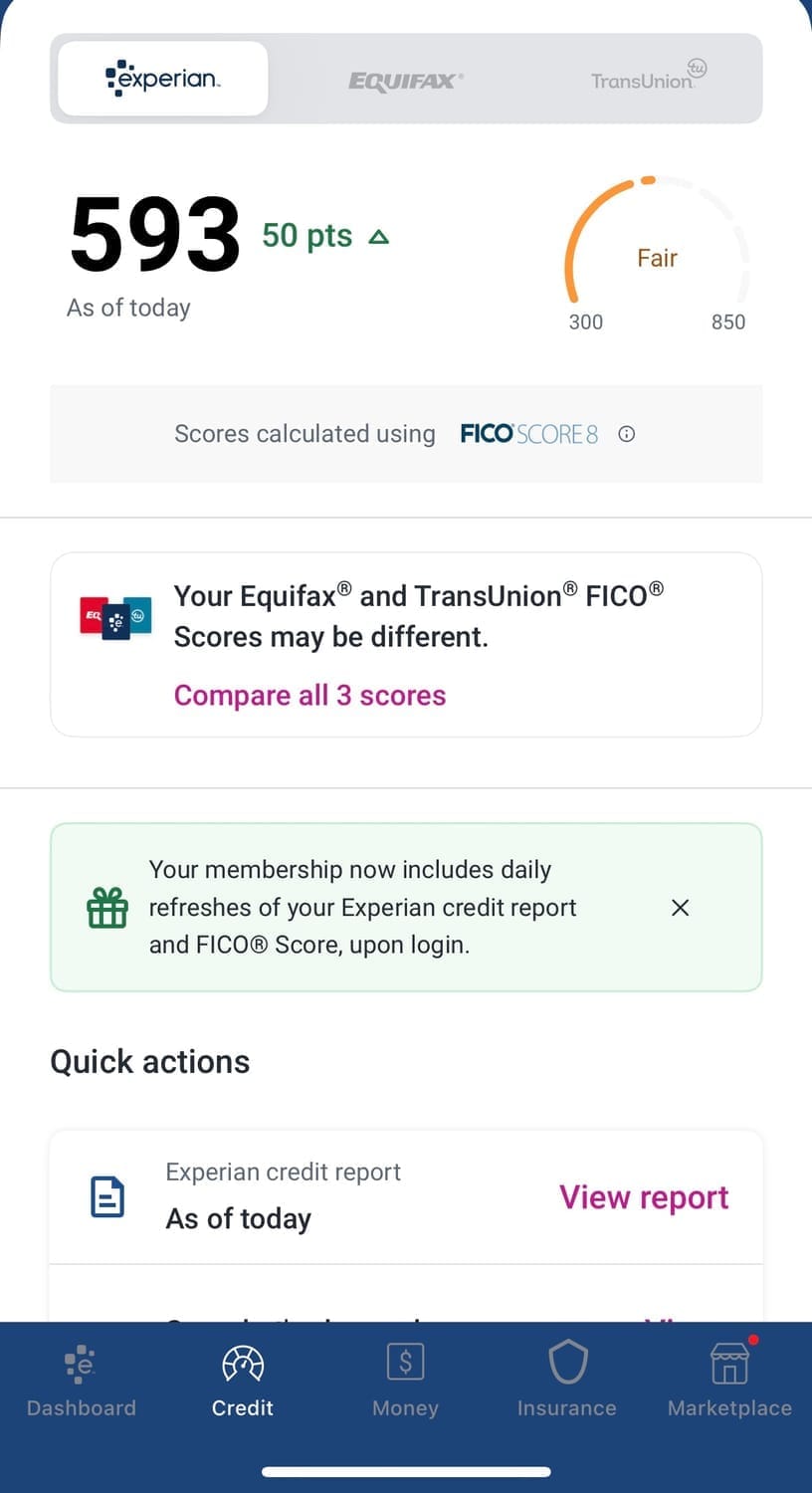Screen dimensions: 812x1493
Task: Tap the FICO Score 8 info icon
Action: (626, 434)
